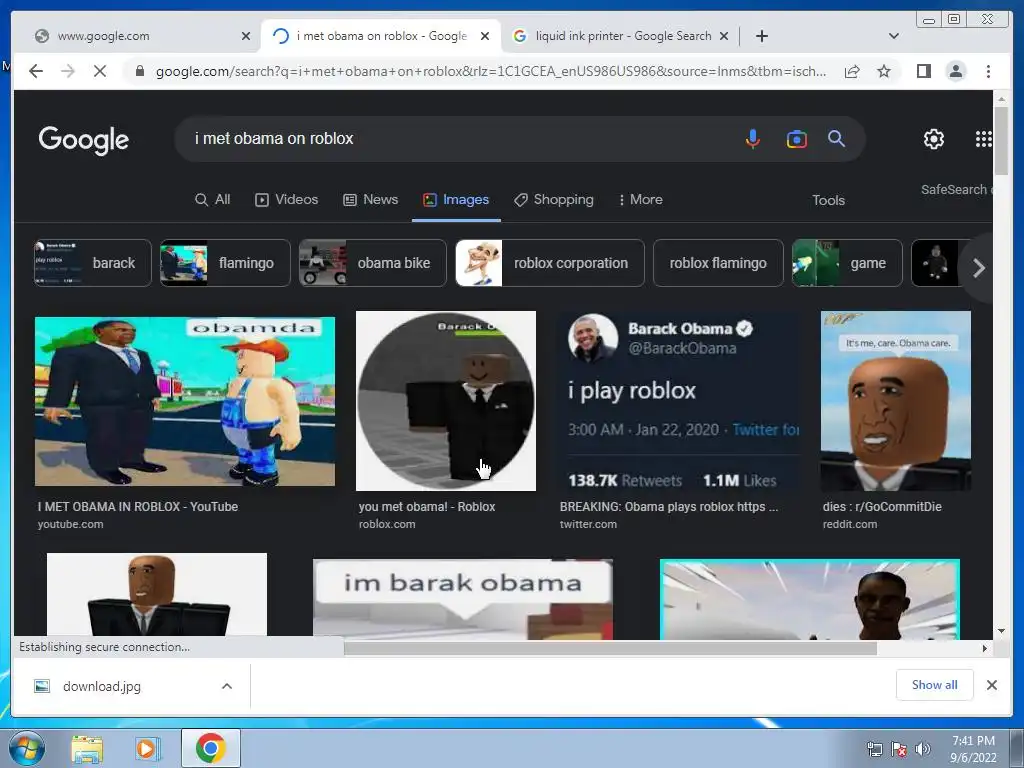
Task: Filter by game chip
Action: click(x=847, y=263)
